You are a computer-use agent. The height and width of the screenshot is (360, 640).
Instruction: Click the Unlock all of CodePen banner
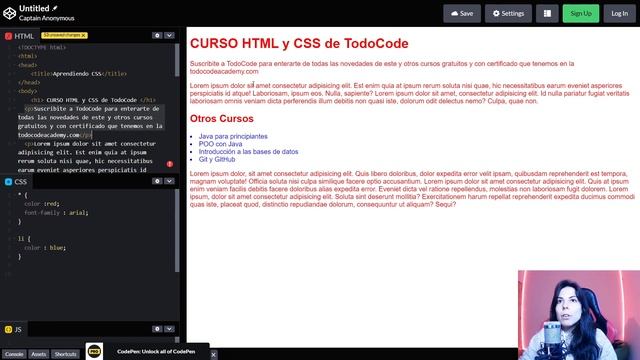(156, 351)
